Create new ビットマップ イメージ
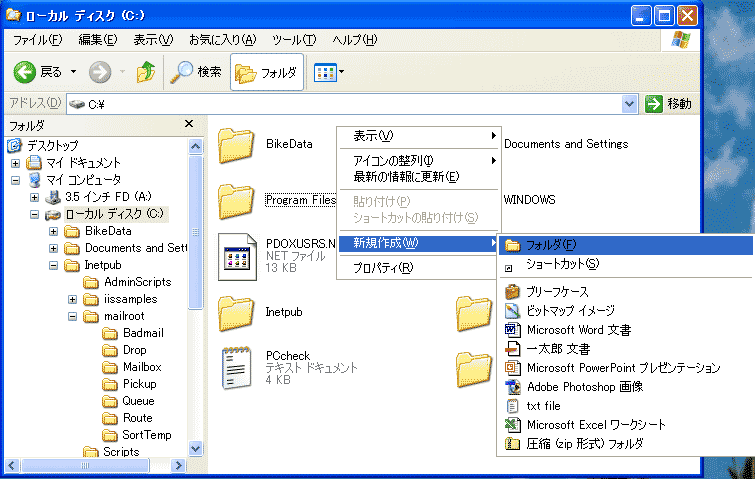 pyautogui.click(x=626, y=311)
